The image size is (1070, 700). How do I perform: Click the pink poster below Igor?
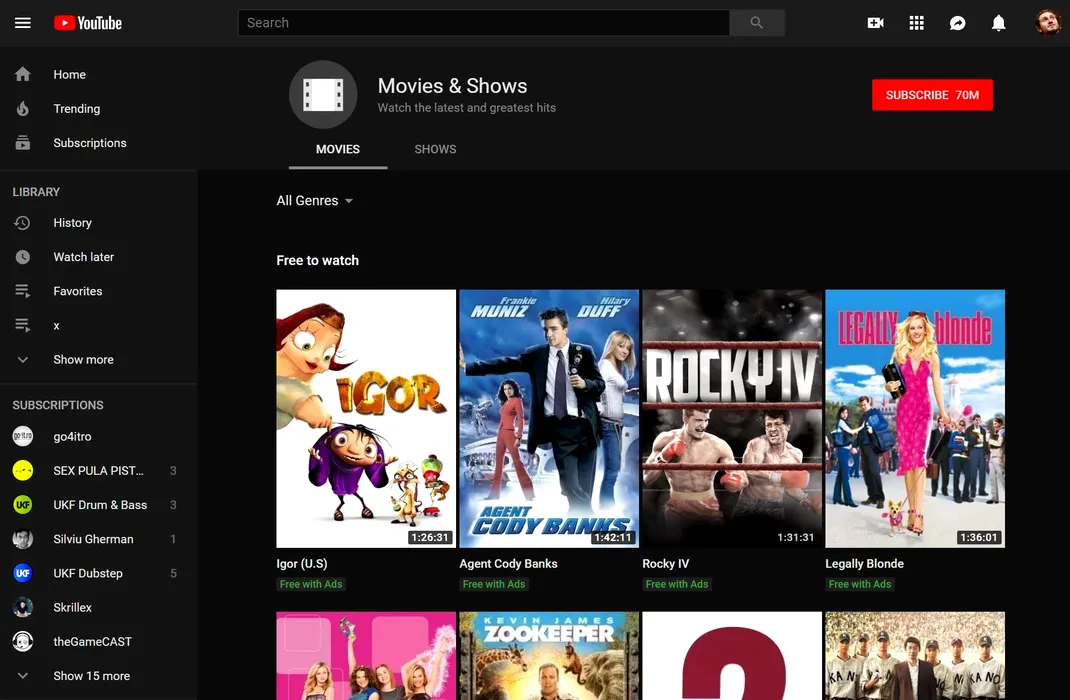coord(366,656)
